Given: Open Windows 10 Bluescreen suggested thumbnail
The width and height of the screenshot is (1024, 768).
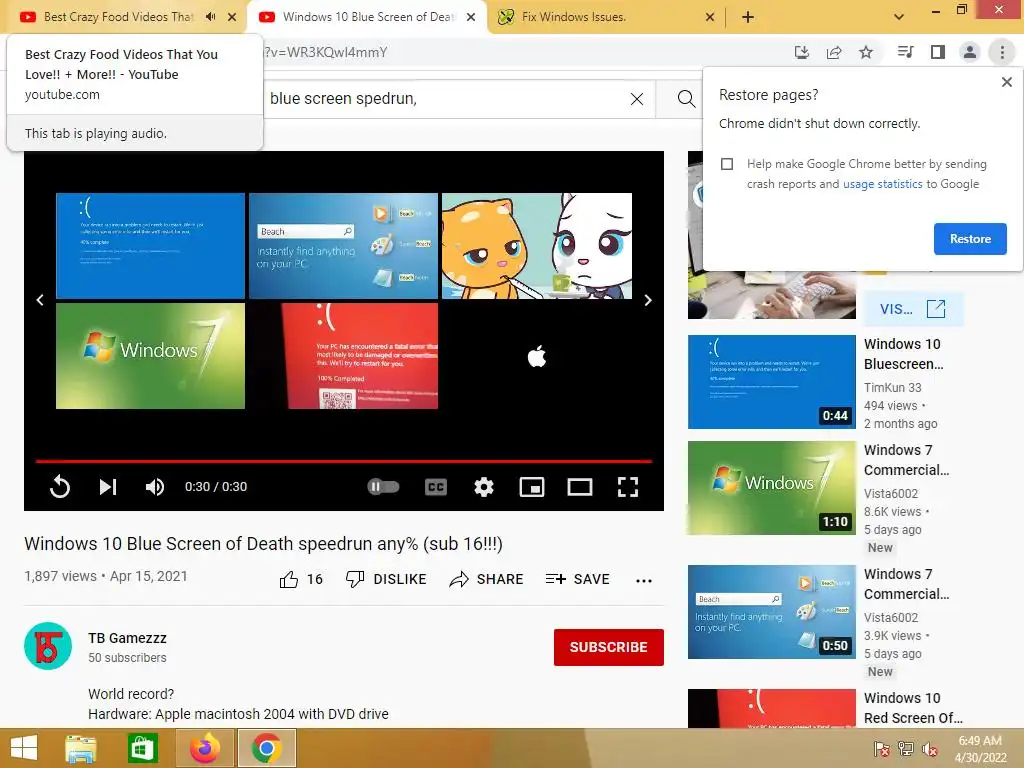Looking at the screenshot, I should coord(772,382).
